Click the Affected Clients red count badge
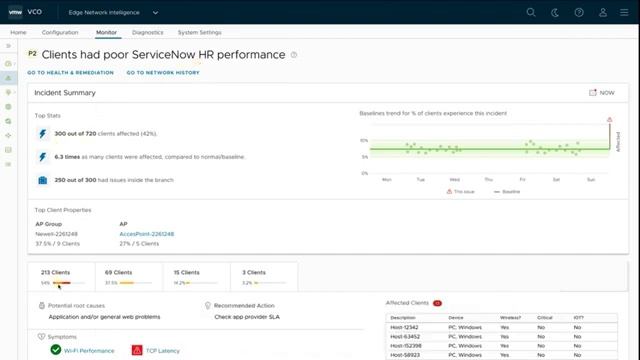The height and width of the screenshot is (360, 640). coord(437,303)
